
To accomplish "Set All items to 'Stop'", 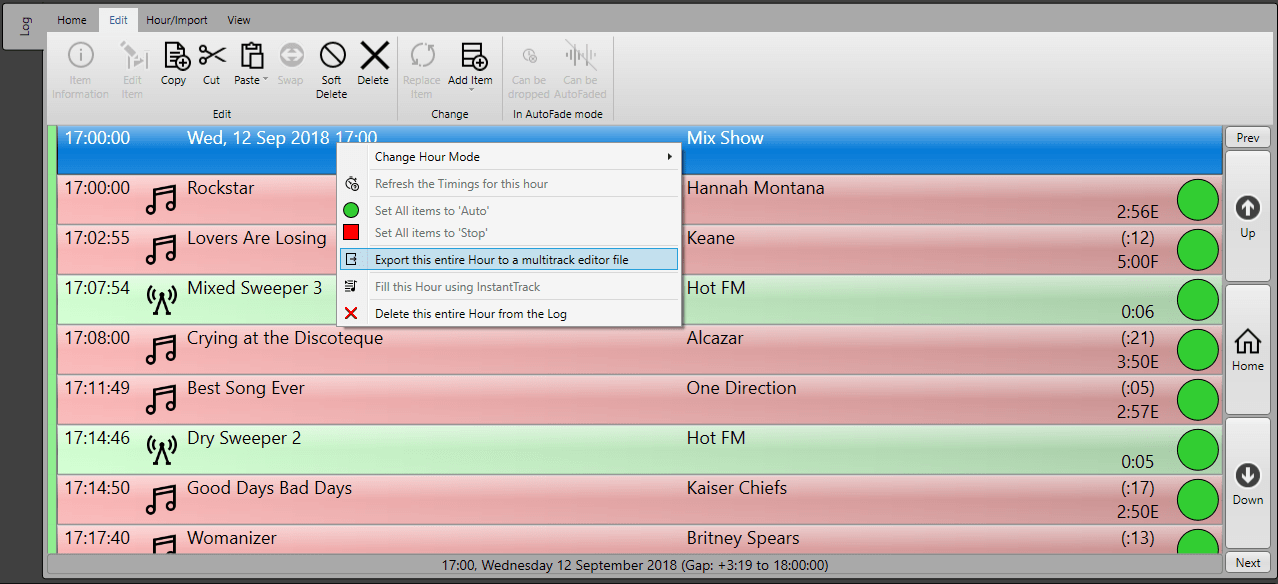I will pos(432,232).
